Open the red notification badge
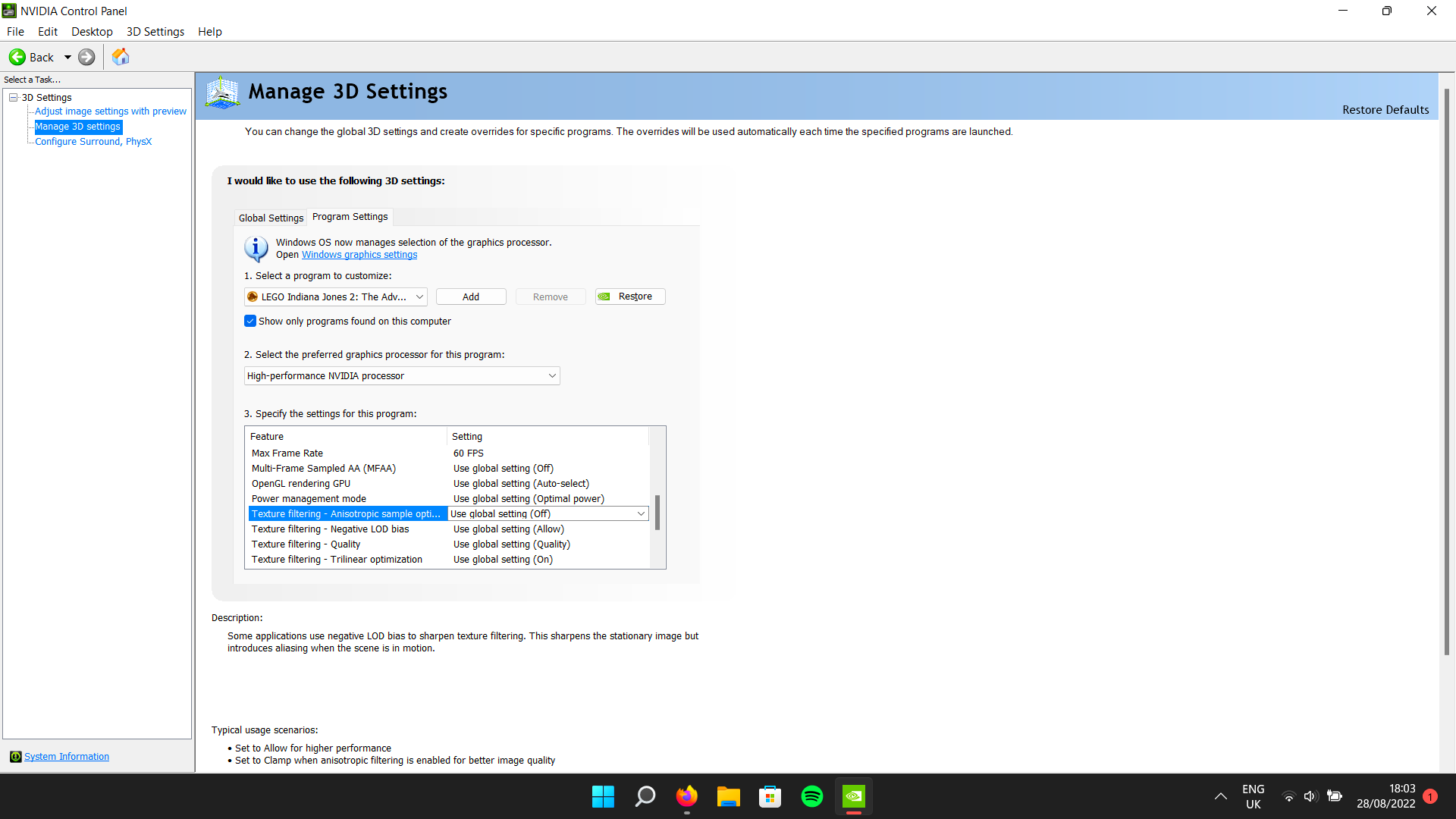 point(1430,796)
